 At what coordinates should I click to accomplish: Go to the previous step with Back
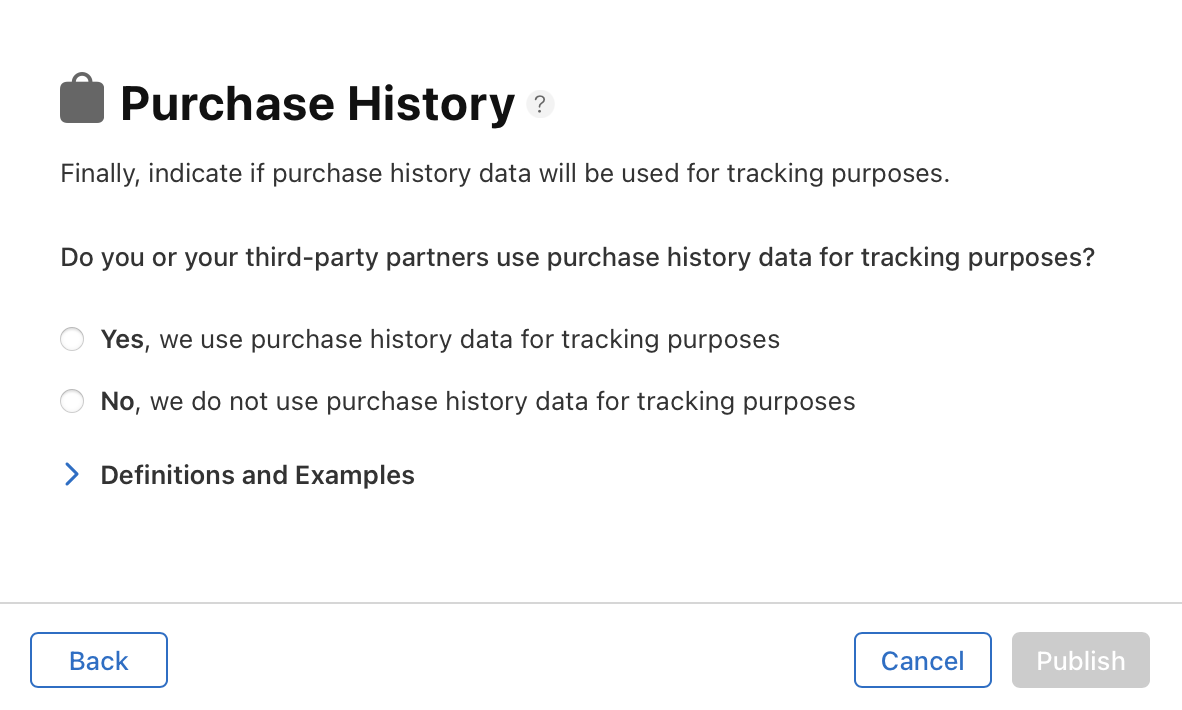[x=99, y=660]
